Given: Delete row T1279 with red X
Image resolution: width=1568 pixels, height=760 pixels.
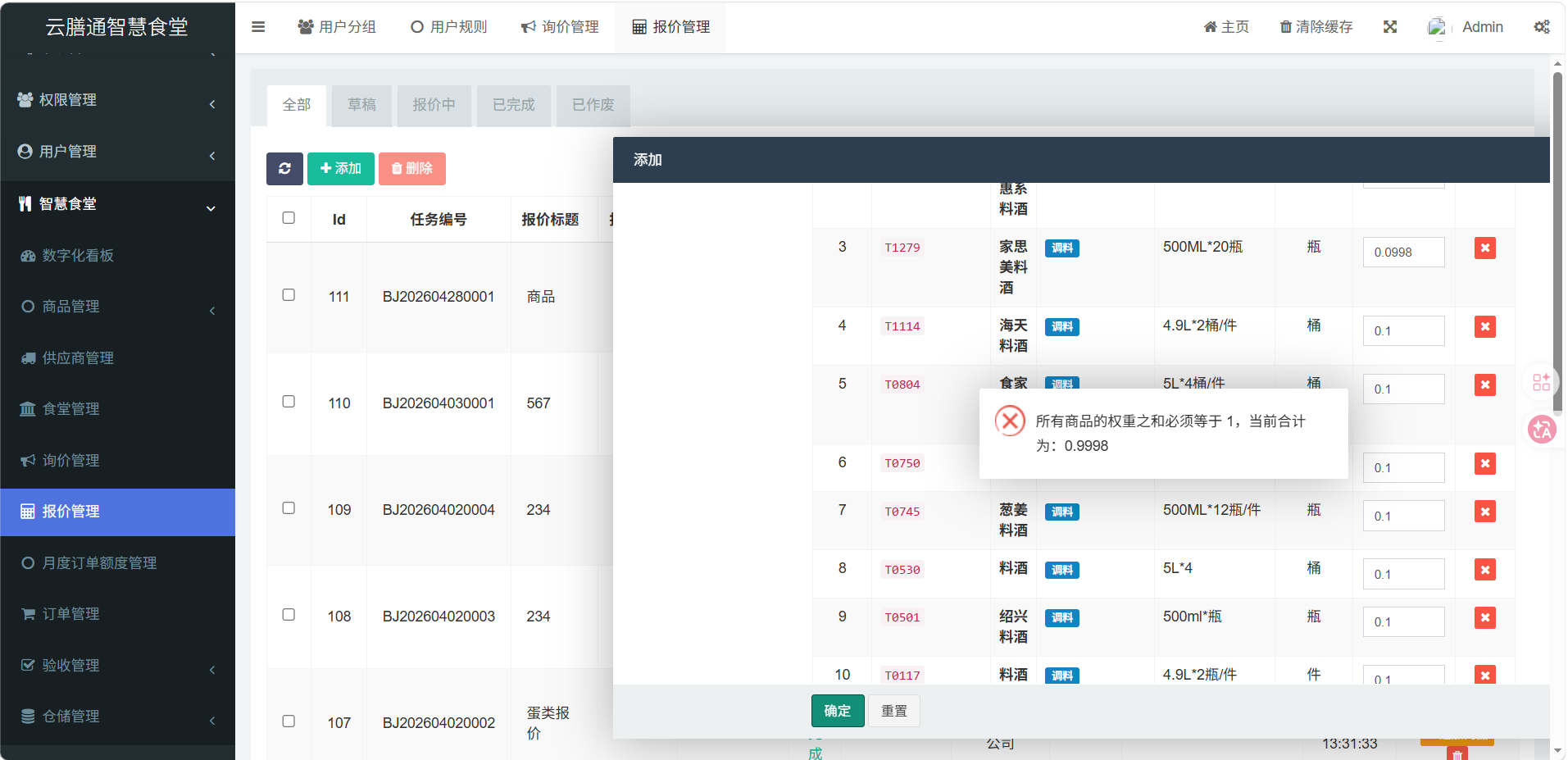Looking at the screenshot, I should point(1484,248).
